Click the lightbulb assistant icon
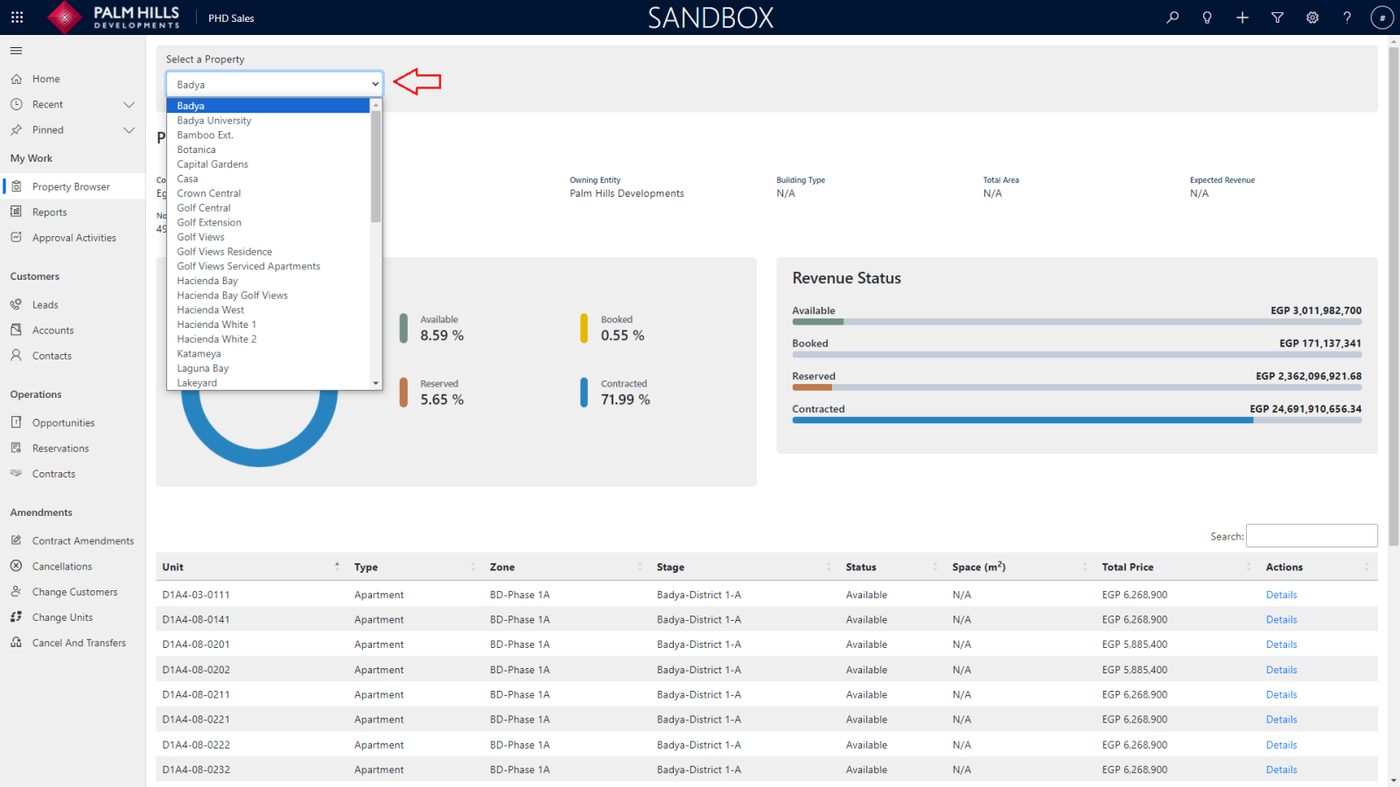The height and width of the screenshot is (787, 1400). 1207,17
